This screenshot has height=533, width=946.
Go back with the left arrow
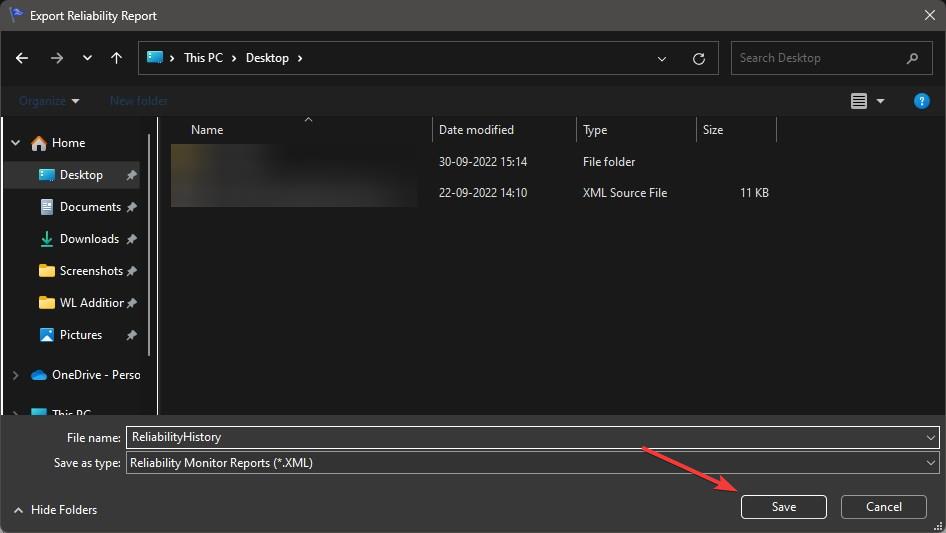[22, 58]
